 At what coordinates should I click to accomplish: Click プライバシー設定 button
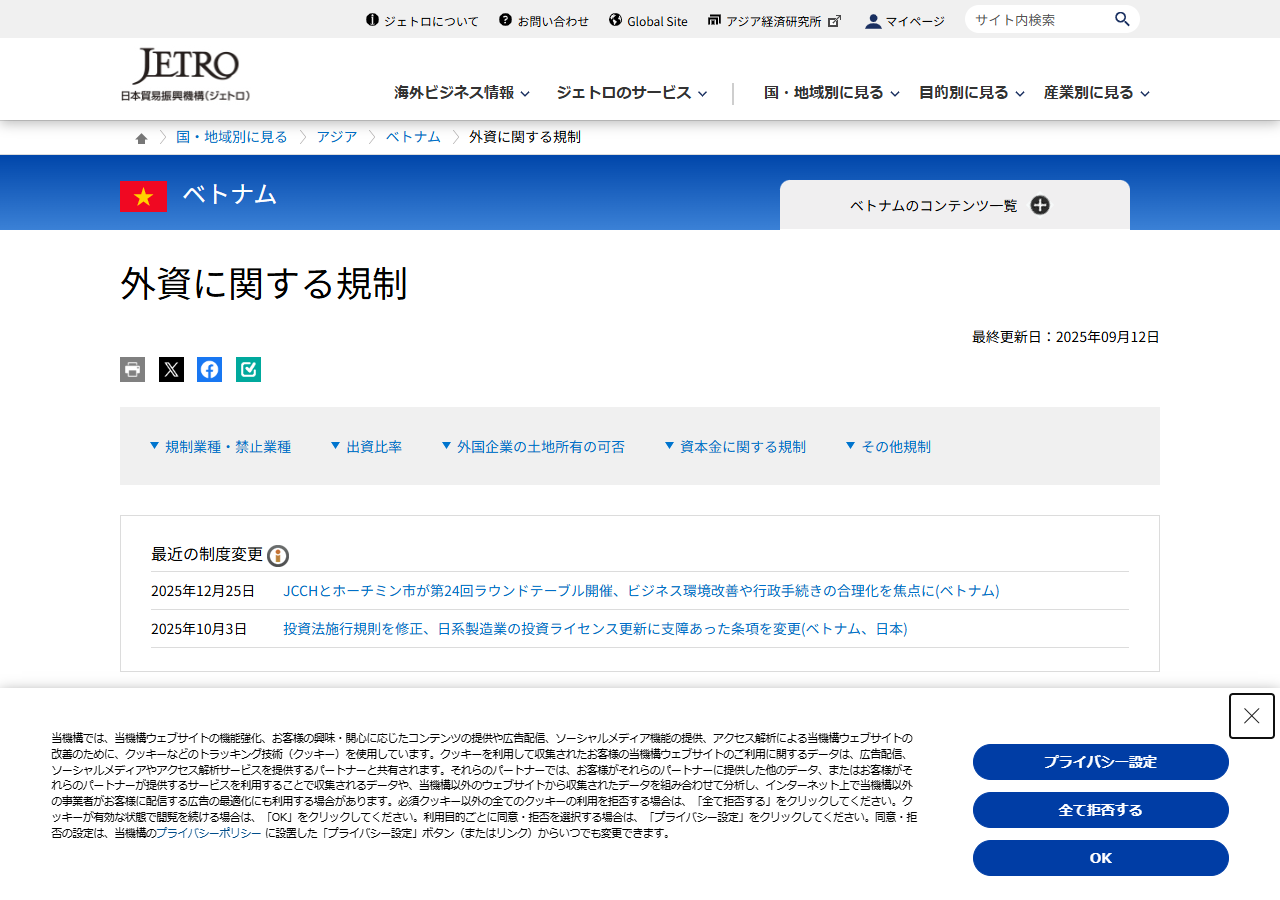[1101, 762]
